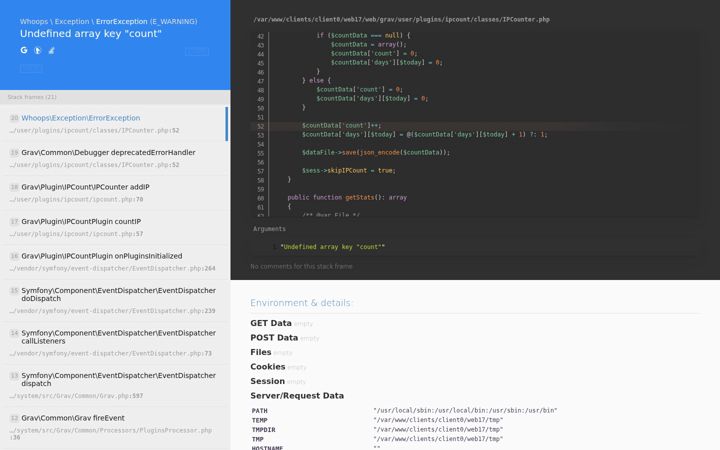
Task: Search the error on Stack Overflow icon
Action: (51, 51)
